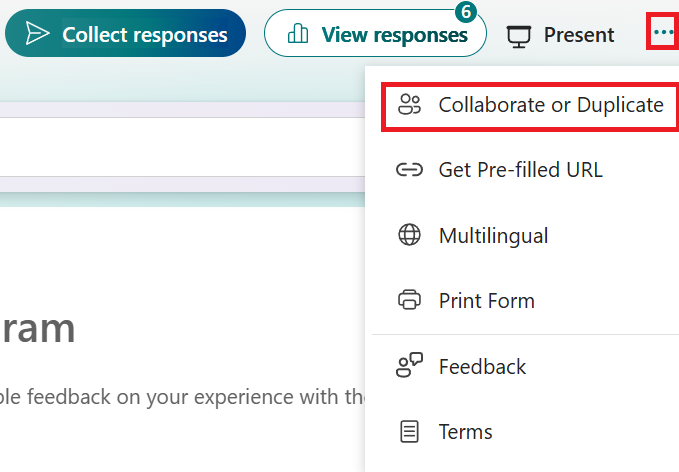Click the printer icon

(x=409, y=301)
